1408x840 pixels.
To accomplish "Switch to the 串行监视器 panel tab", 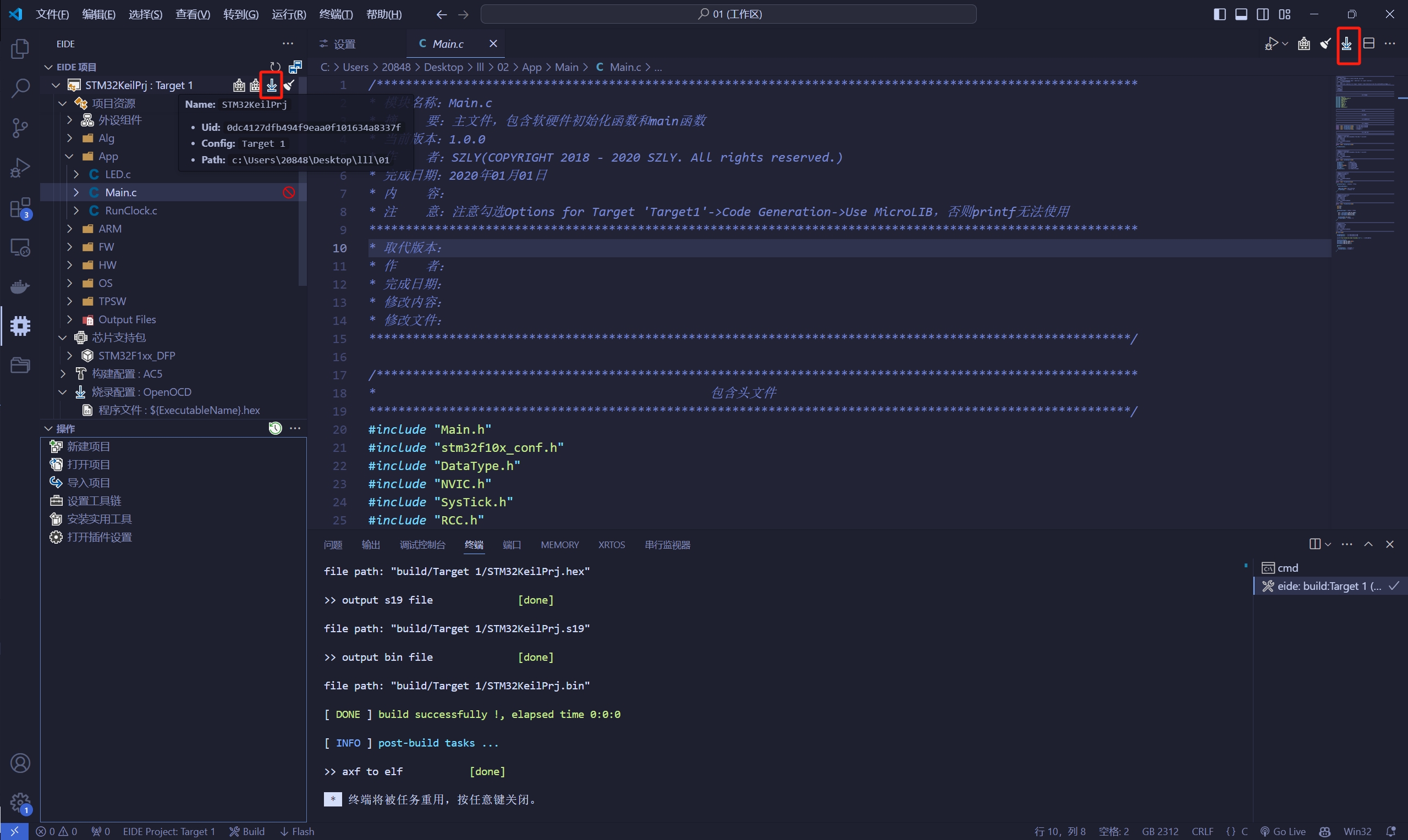I will (x=668, y=545).
